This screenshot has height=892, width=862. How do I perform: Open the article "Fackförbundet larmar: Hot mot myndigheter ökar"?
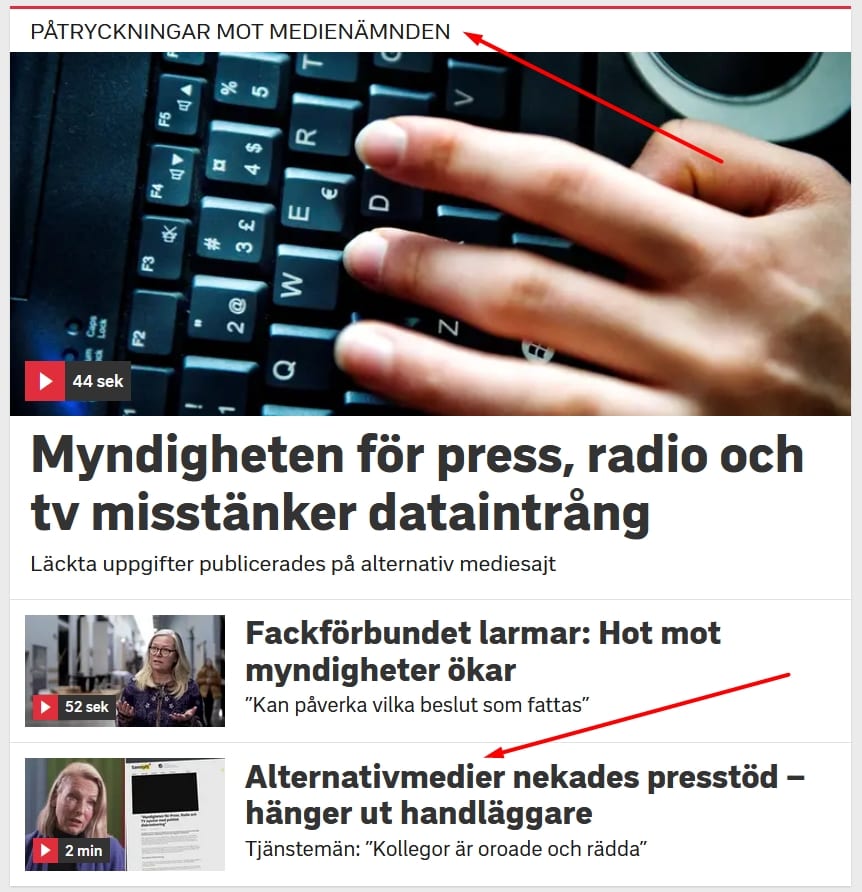tap(482, 651)
